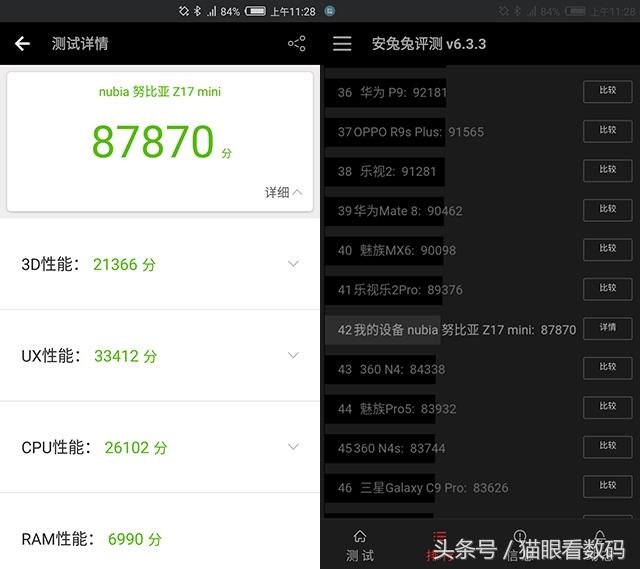The height and width of the screenshot is (569, 640).
Task: Click 比较 button for OPPO R9s Plus
Action: click(x=607, y=131)
